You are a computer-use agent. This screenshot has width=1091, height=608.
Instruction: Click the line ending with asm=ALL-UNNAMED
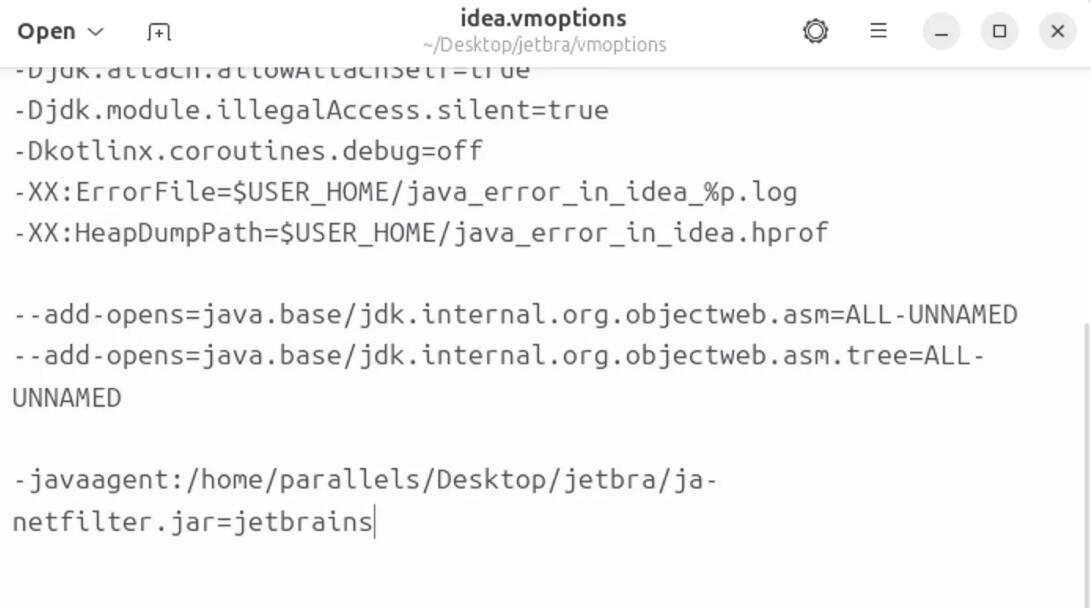click(515, 315)
